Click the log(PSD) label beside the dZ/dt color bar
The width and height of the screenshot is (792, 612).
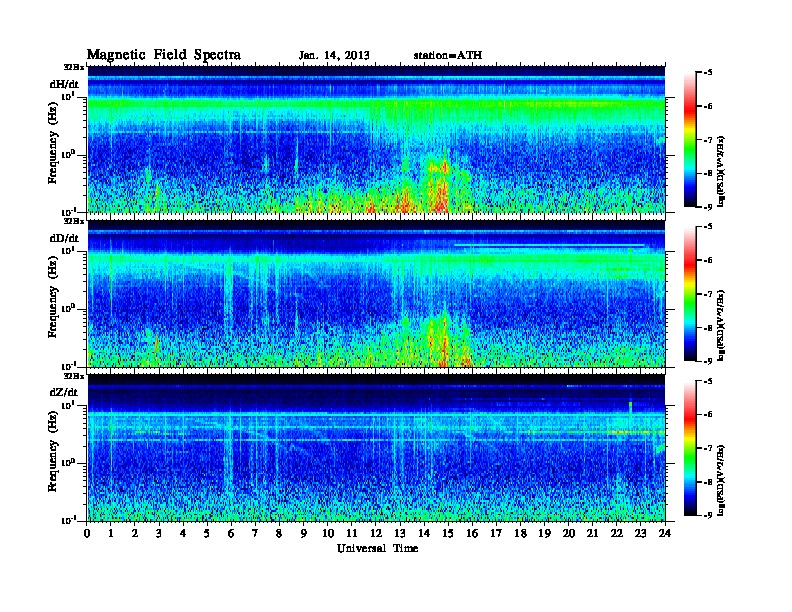[x=721, y=479]
